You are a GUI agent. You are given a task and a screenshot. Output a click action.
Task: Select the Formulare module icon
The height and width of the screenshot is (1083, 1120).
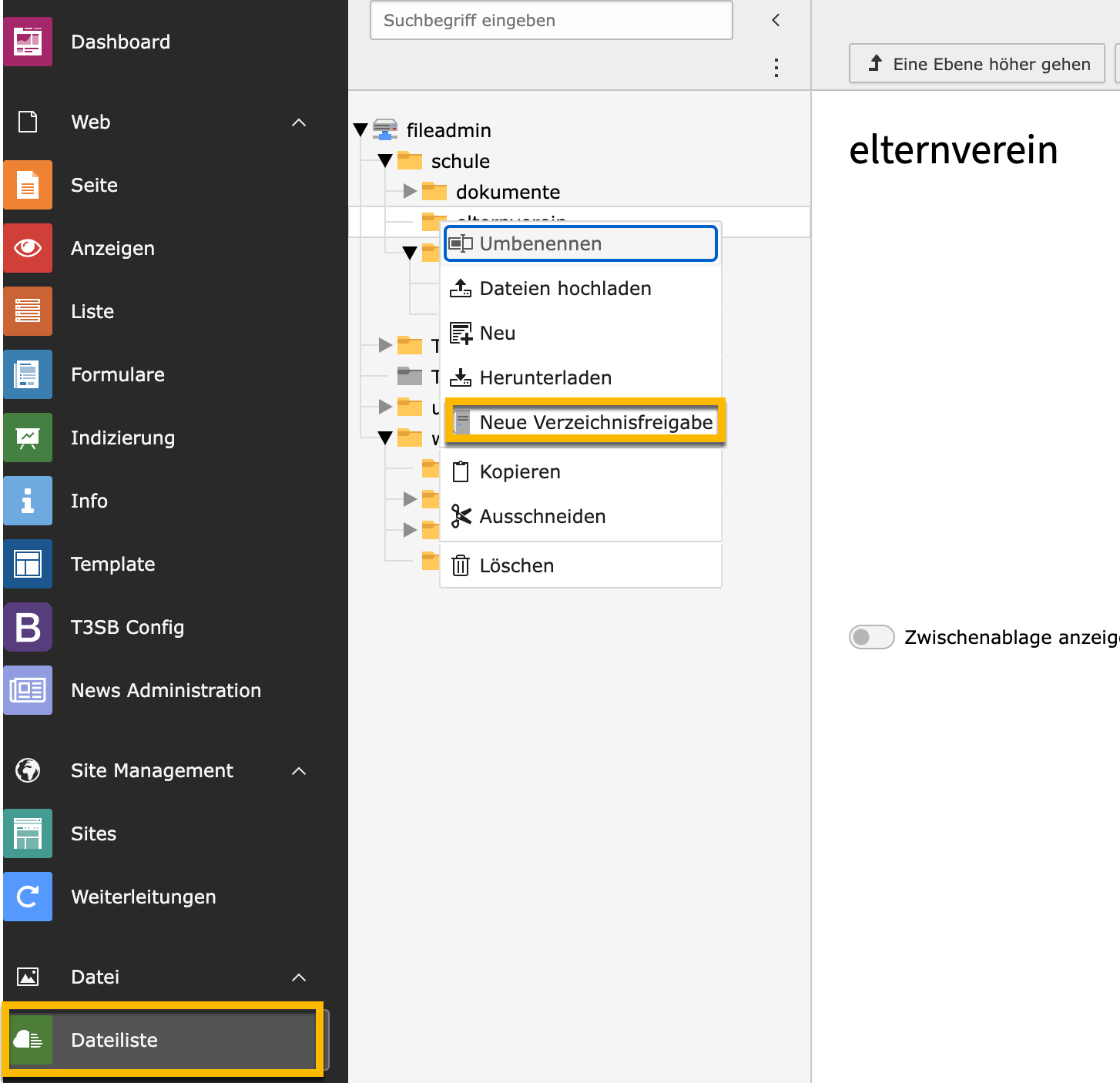[x=28, y=374]
